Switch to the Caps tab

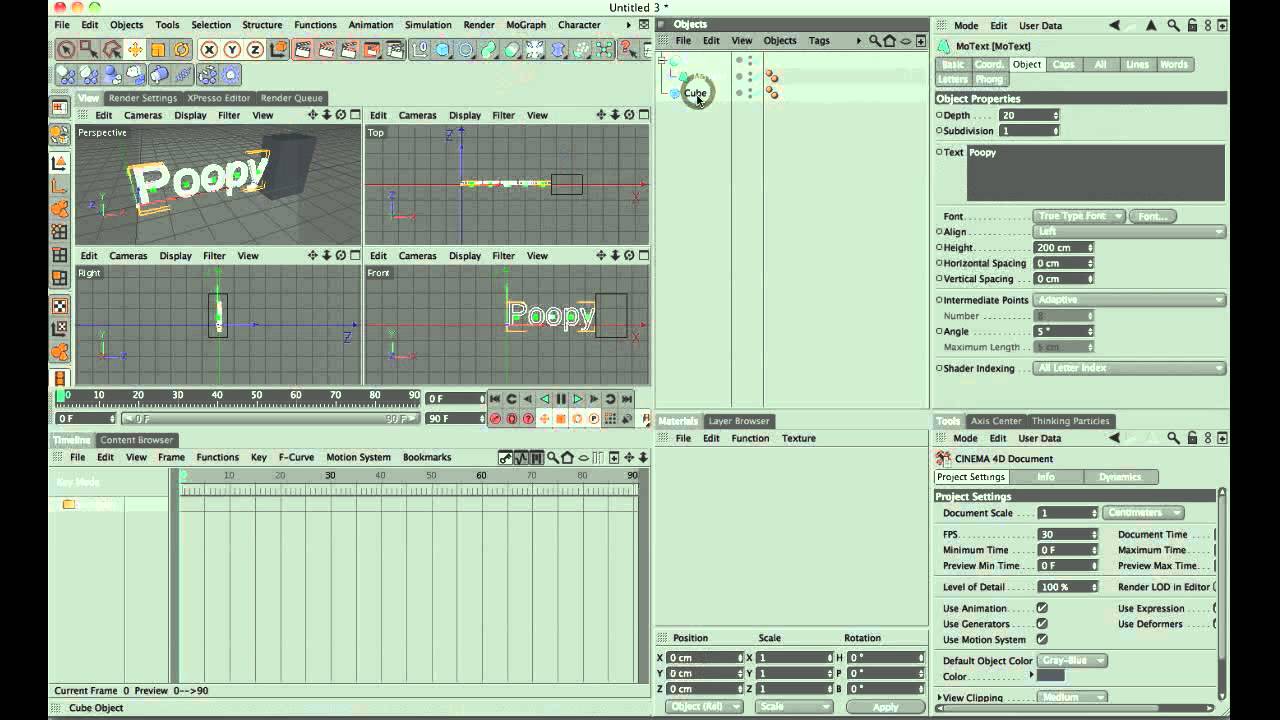(1063, 65)
